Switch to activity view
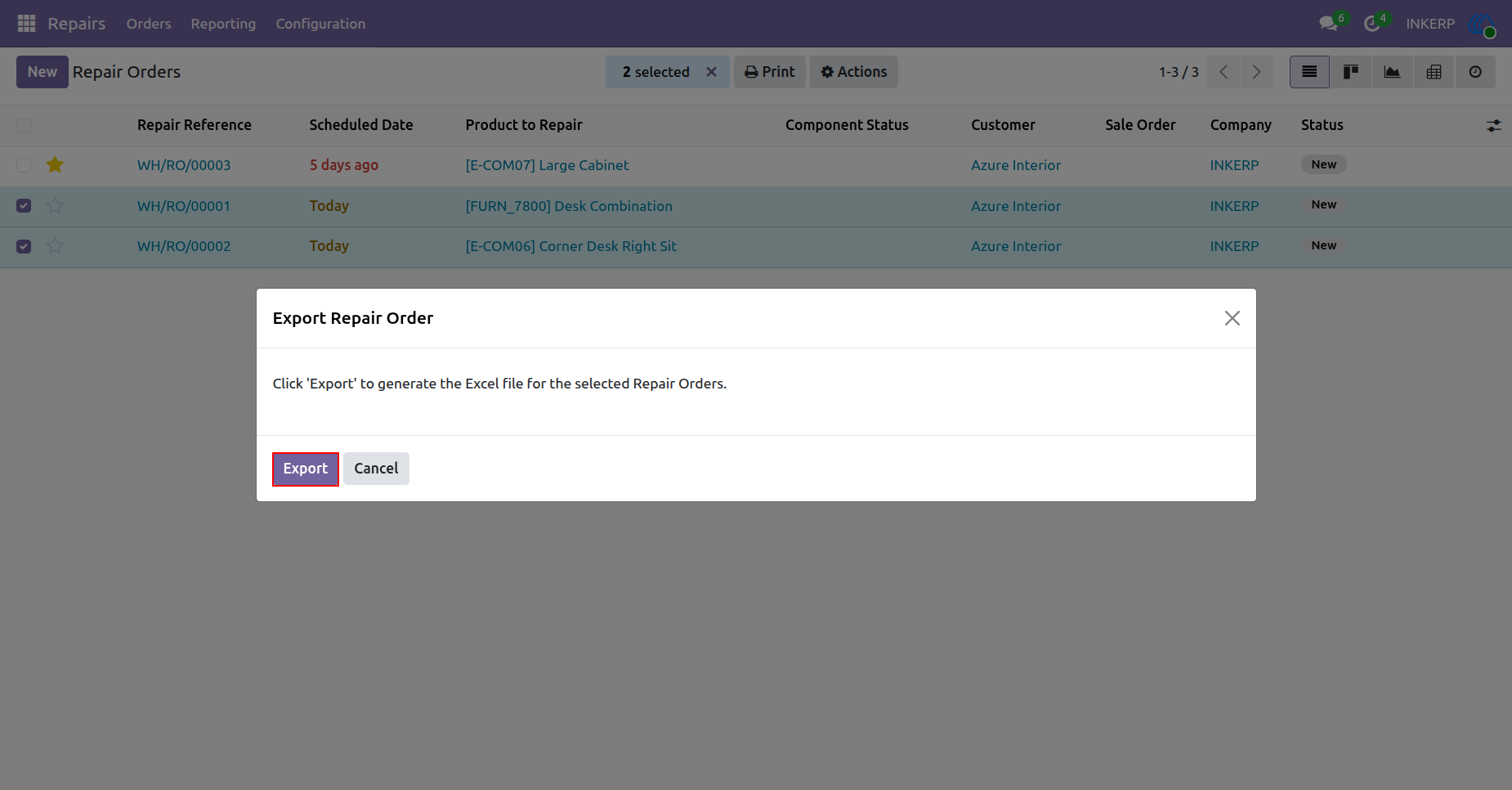 [x=1475, y=72]
